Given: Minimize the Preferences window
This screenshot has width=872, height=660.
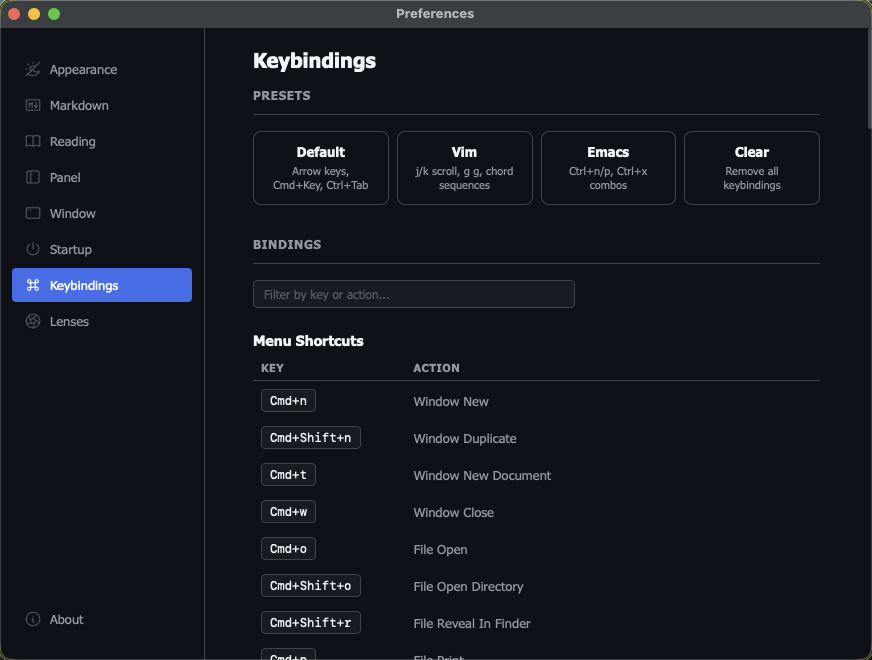Looking at the screenshot, I should [34, 14].
